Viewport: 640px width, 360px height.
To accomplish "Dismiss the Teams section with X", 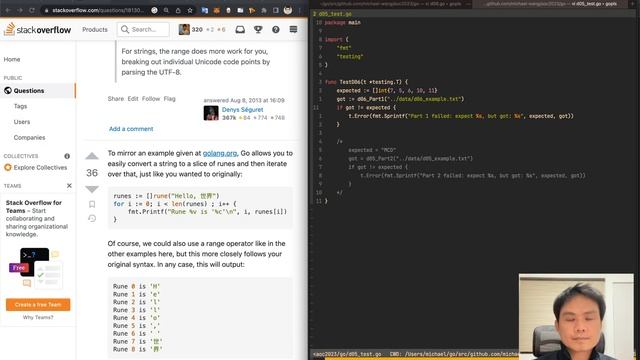I will [x=69, y=186].
